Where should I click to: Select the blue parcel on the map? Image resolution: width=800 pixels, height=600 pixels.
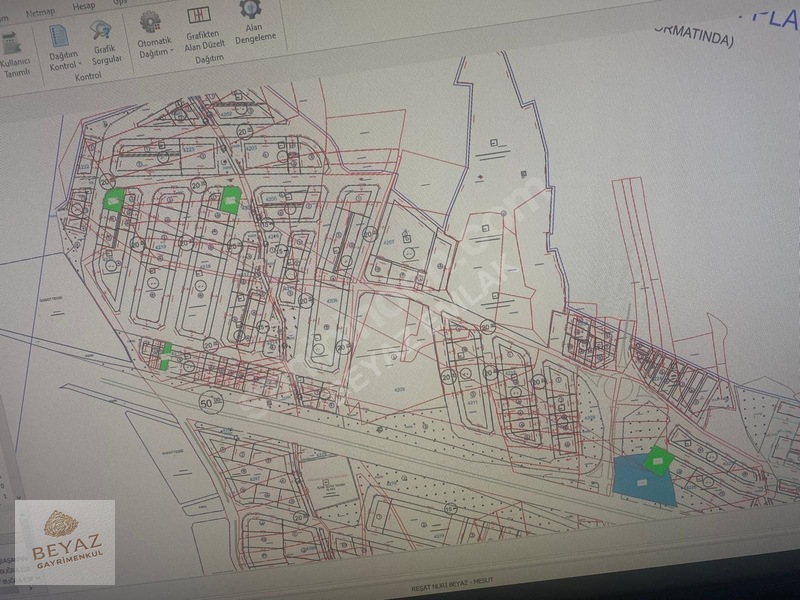point(642,482)
